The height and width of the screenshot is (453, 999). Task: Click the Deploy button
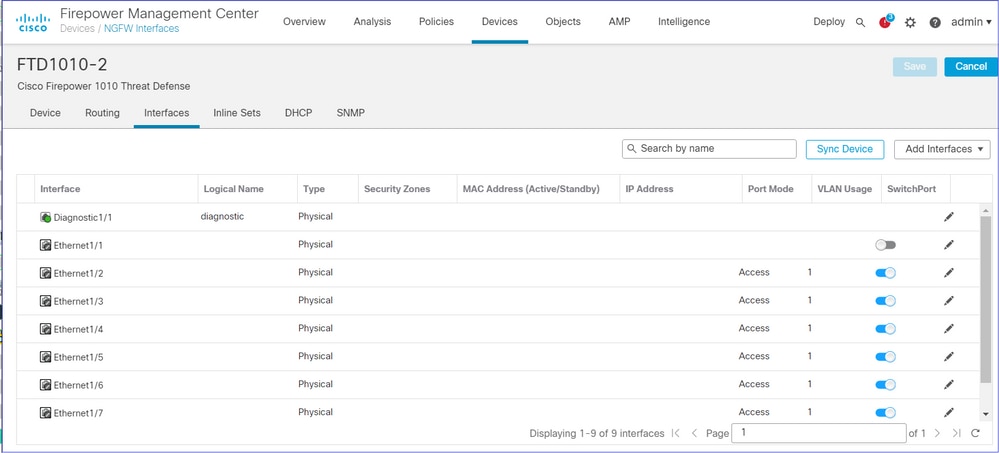coord(829,22)
